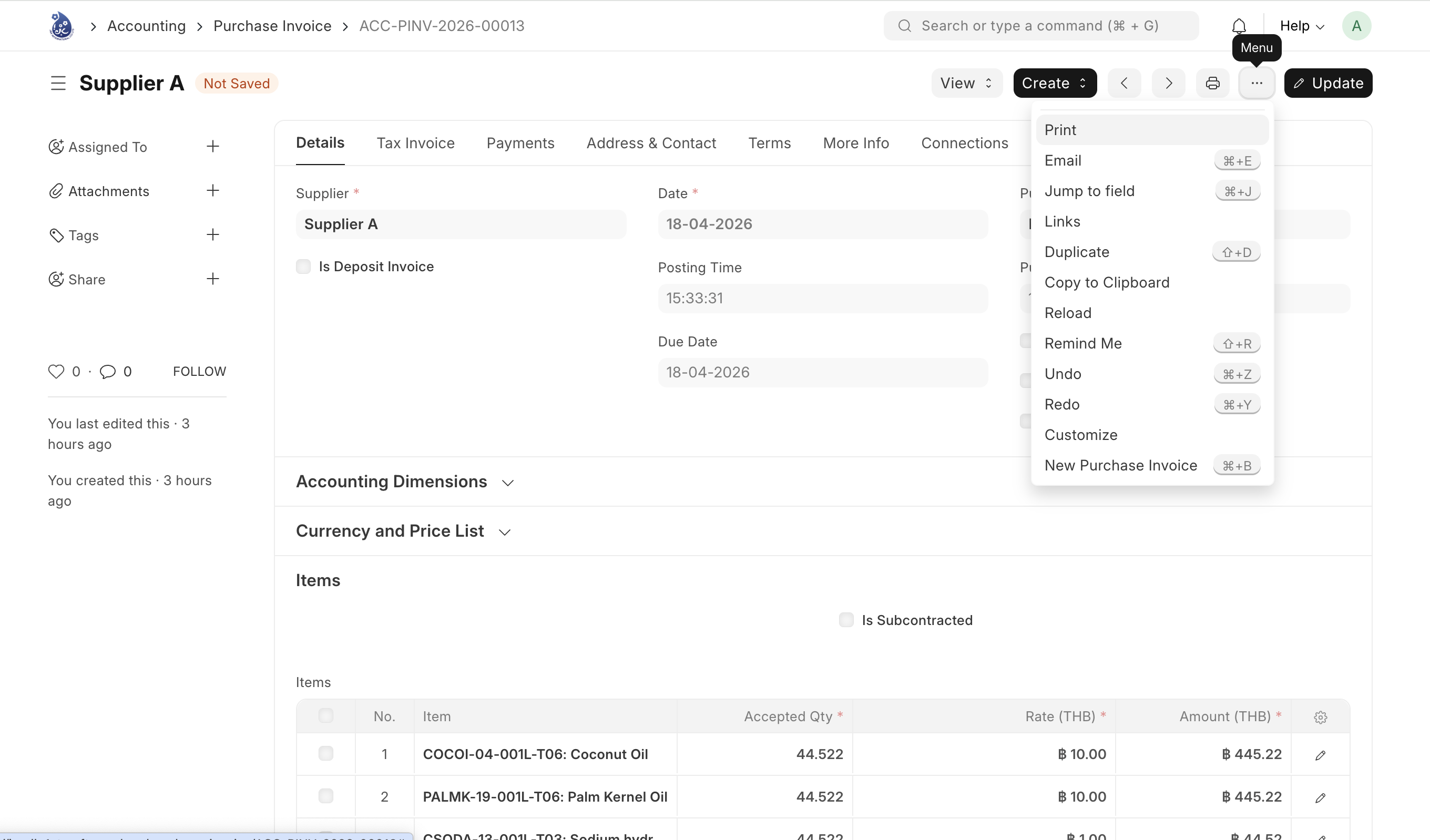Screen dimensions: 1430x840
Task: Open the More Info tab
Action: coord(856,143)
